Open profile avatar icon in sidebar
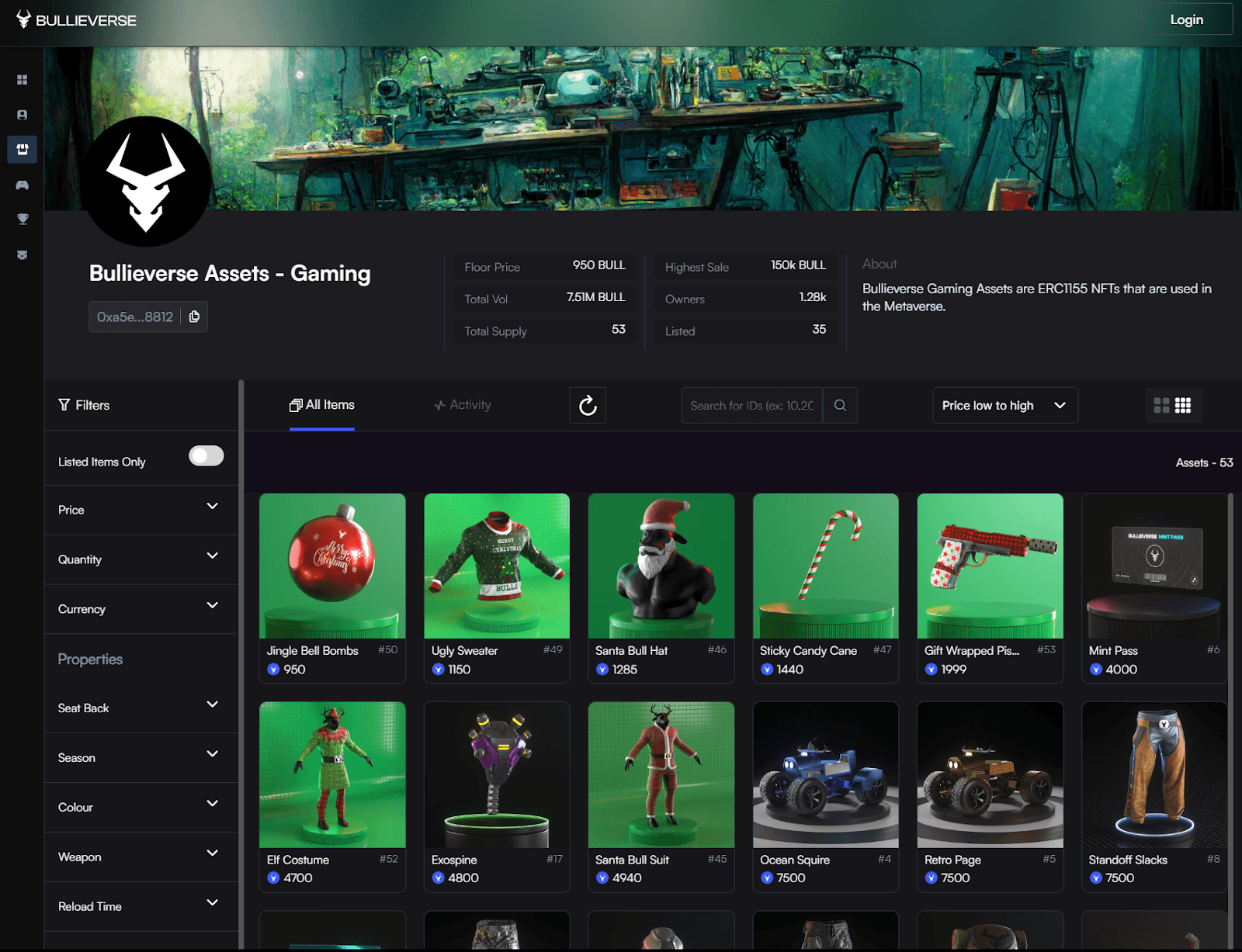1242x952 pixels. tap(23, 115)
